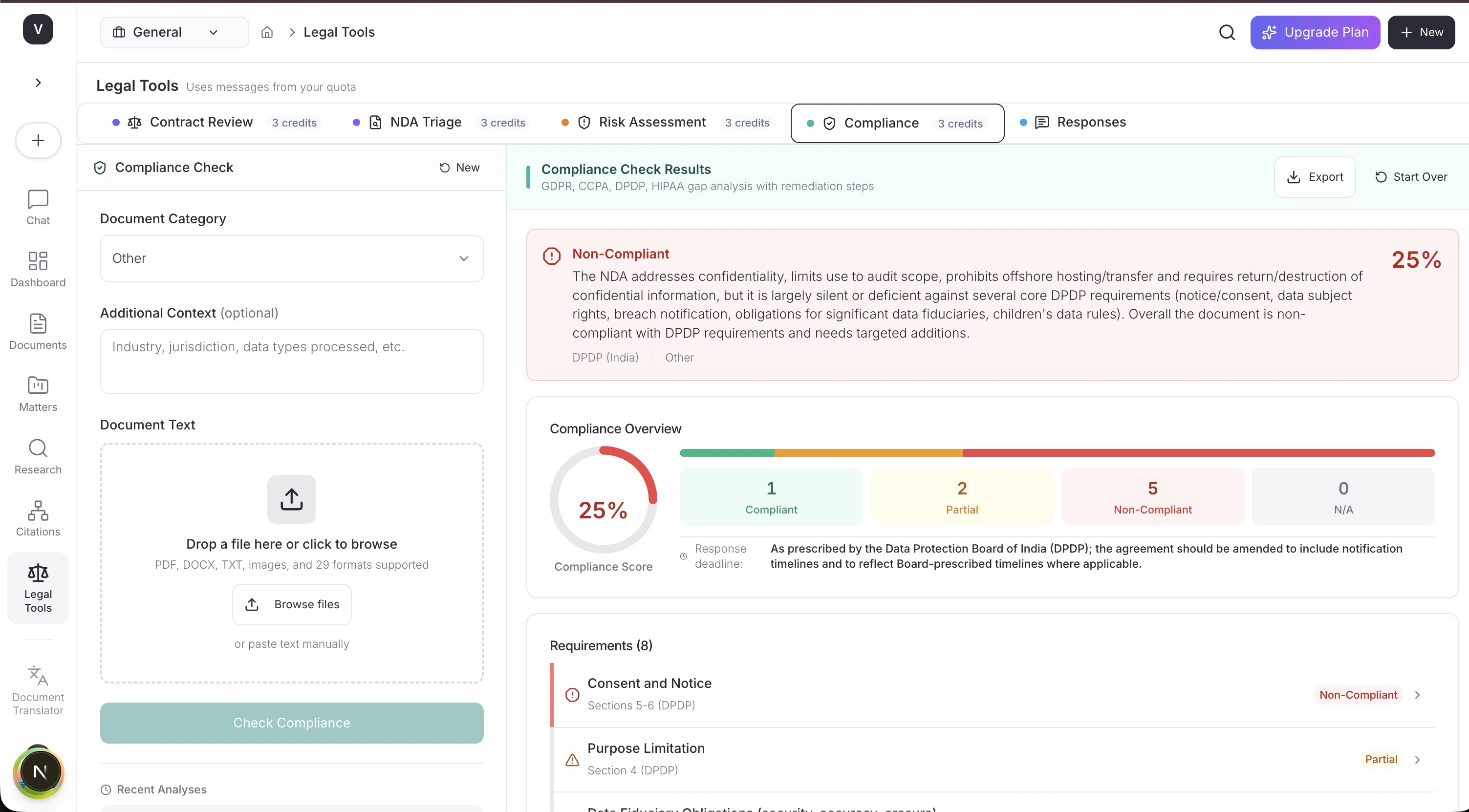The height and width of the screenshot is (812, 1469).
Task: Open Document Translator in the sidebar
Action: [38, 690]
